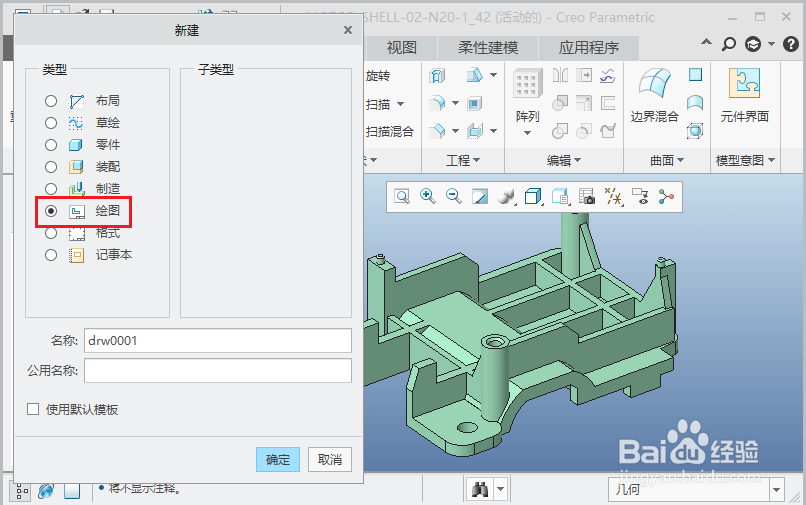Select the 零件 type radio button
Image resolution: width=806 pixels, height=505 pixels.
pyautogui.click(x=50, y=145)
